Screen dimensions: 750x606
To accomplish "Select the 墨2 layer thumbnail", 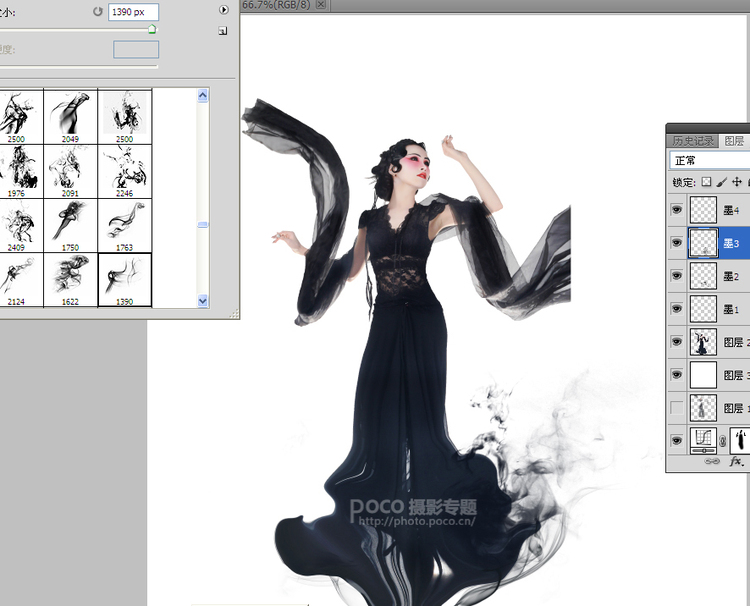I will click(703, 275).
